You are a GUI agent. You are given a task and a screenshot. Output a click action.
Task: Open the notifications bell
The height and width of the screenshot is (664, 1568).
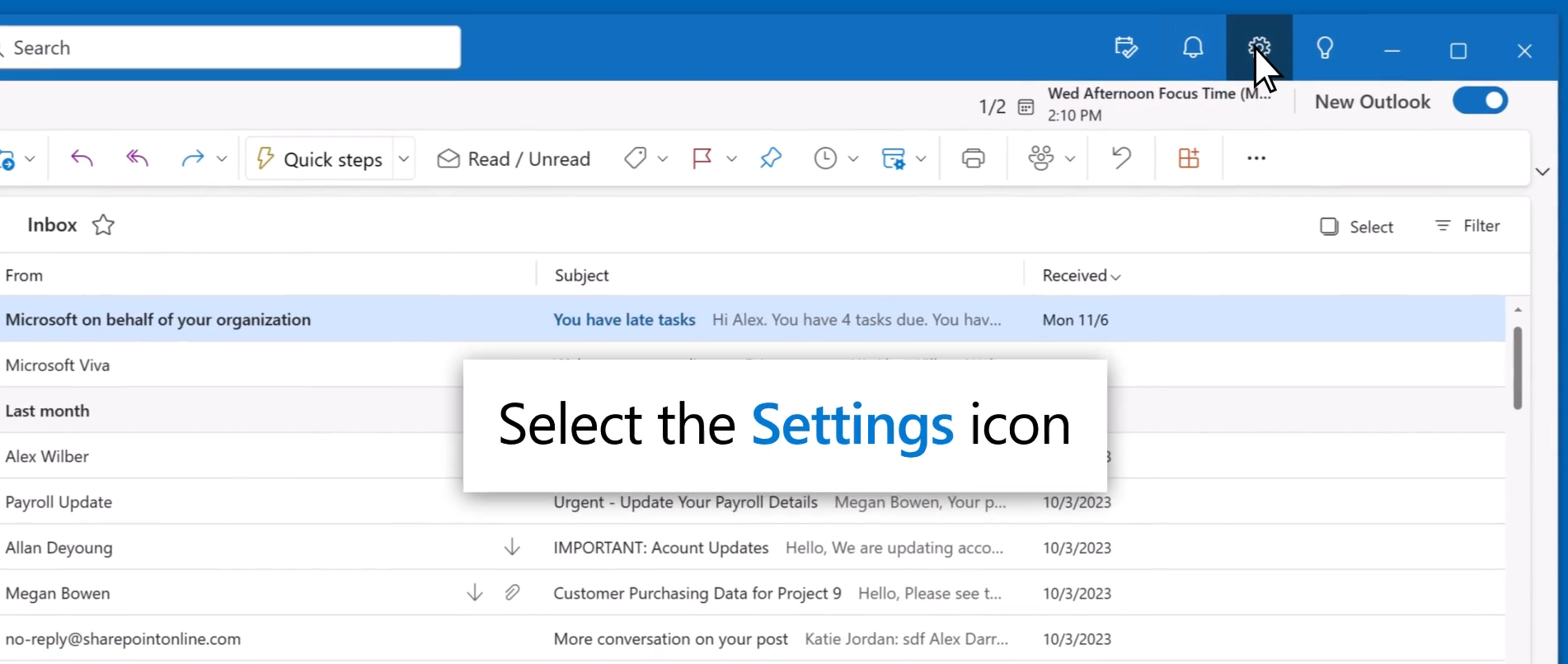(1193, 48)
